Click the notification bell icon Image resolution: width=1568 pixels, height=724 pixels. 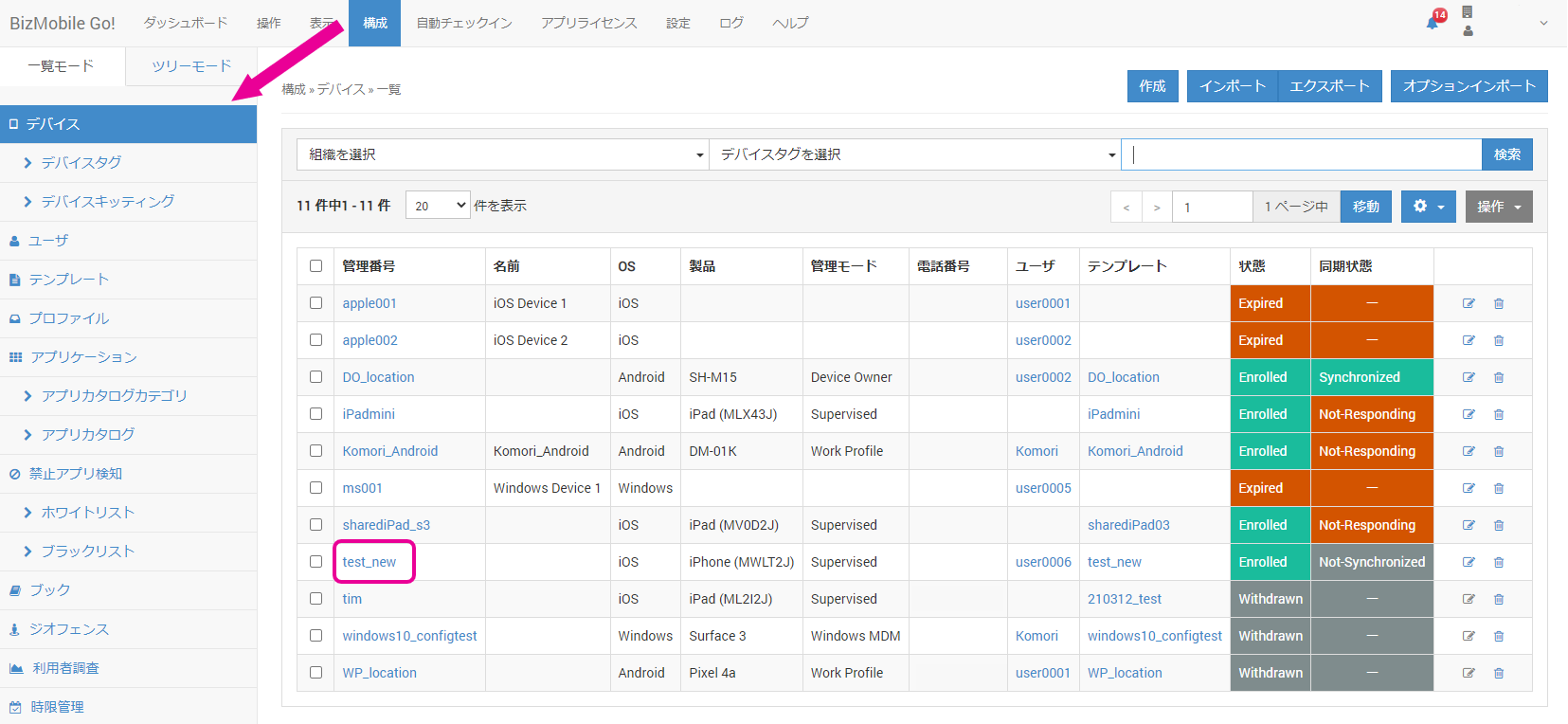coord(1433,23)
